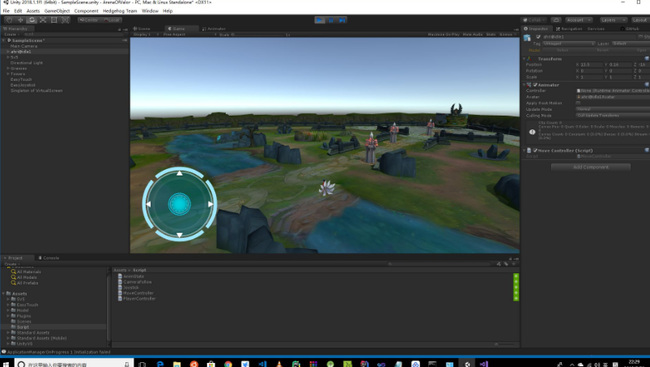Select the Hand tool in toolbar
The height and width of the screenshot is (367, 650).
(x=9, y=20)
